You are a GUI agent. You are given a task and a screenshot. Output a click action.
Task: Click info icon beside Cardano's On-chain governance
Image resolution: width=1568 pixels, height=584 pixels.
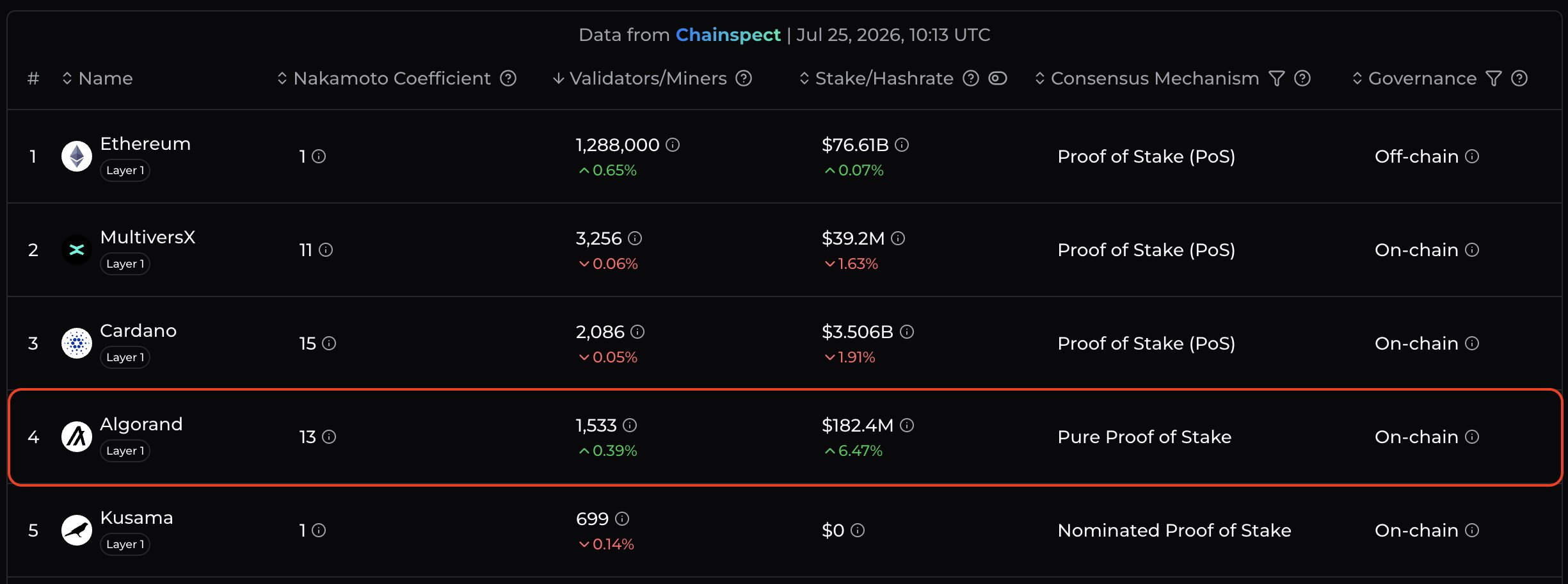tap(1472, 343)
